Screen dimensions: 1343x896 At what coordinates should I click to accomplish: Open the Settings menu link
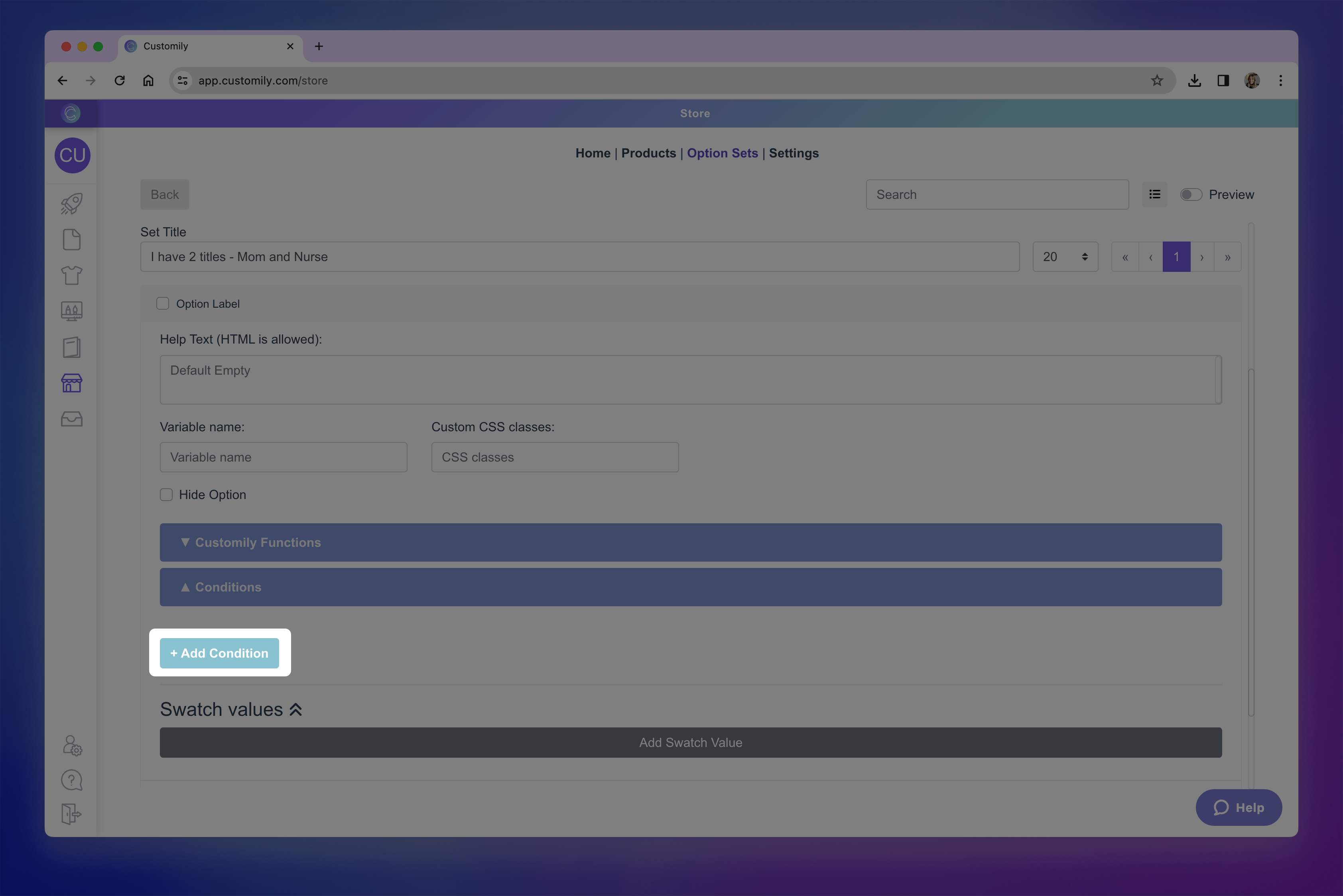[793, 153]
